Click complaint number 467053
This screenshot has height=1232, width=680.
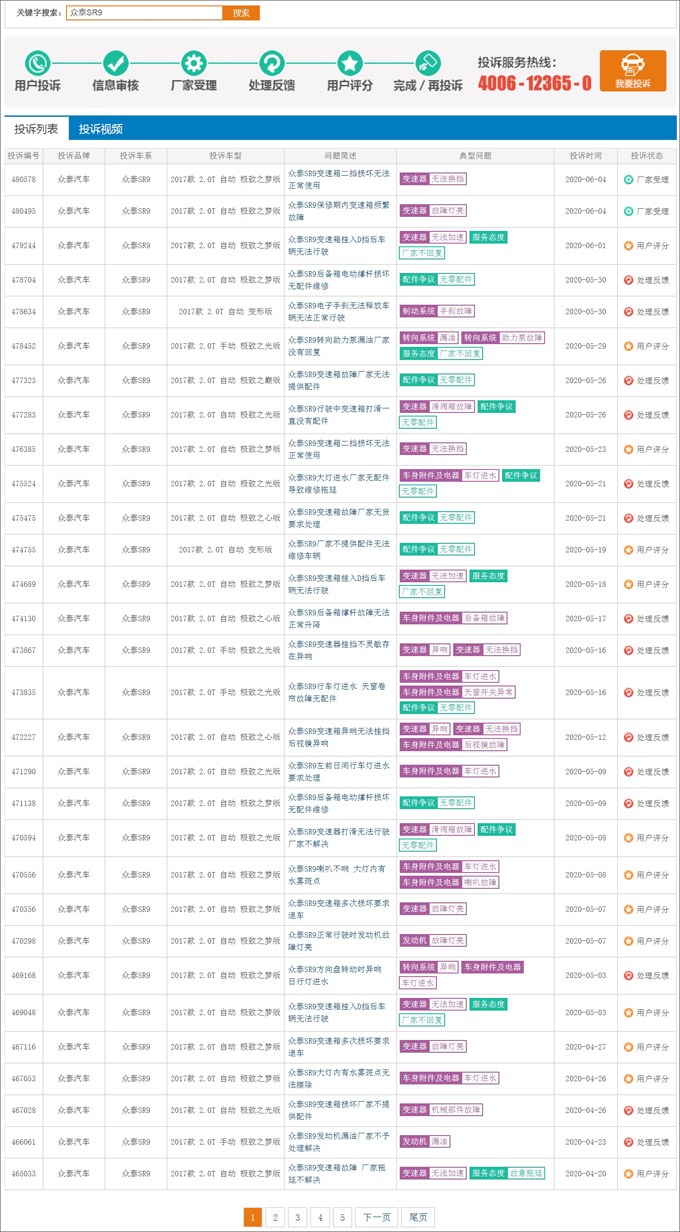23,1078
